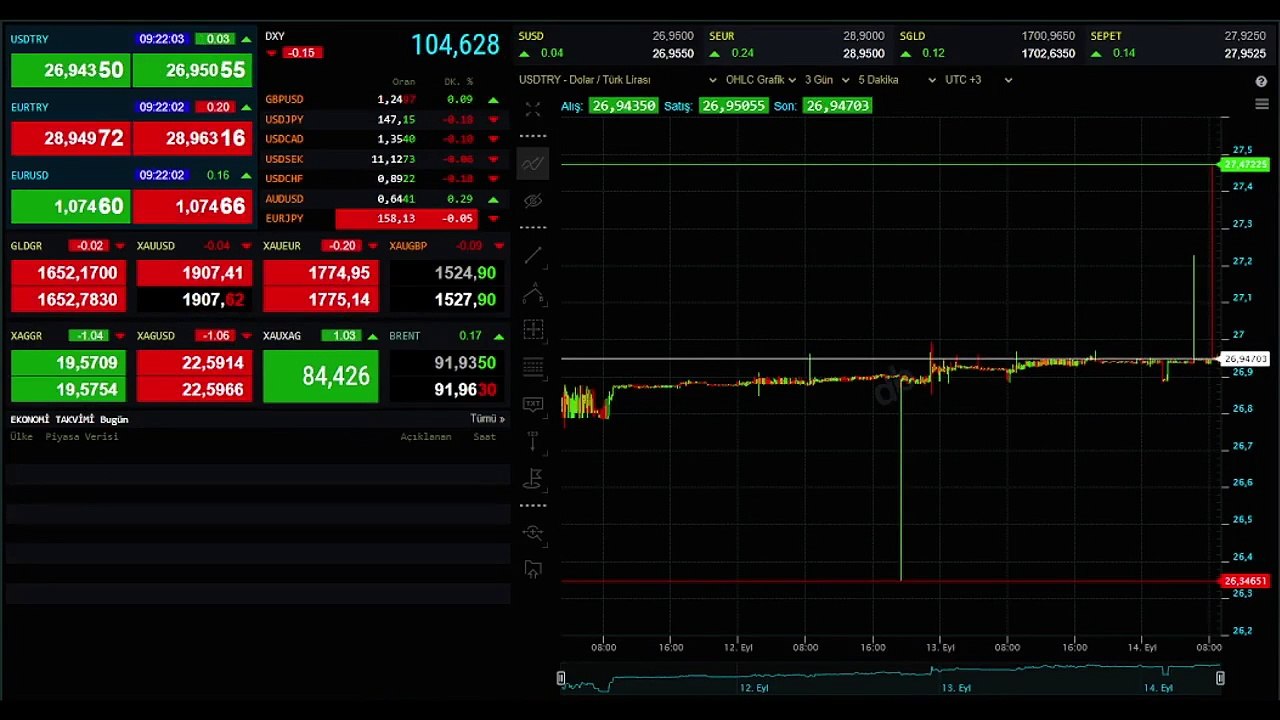Click the XAGUSD red down arrow

click(246, 336)
